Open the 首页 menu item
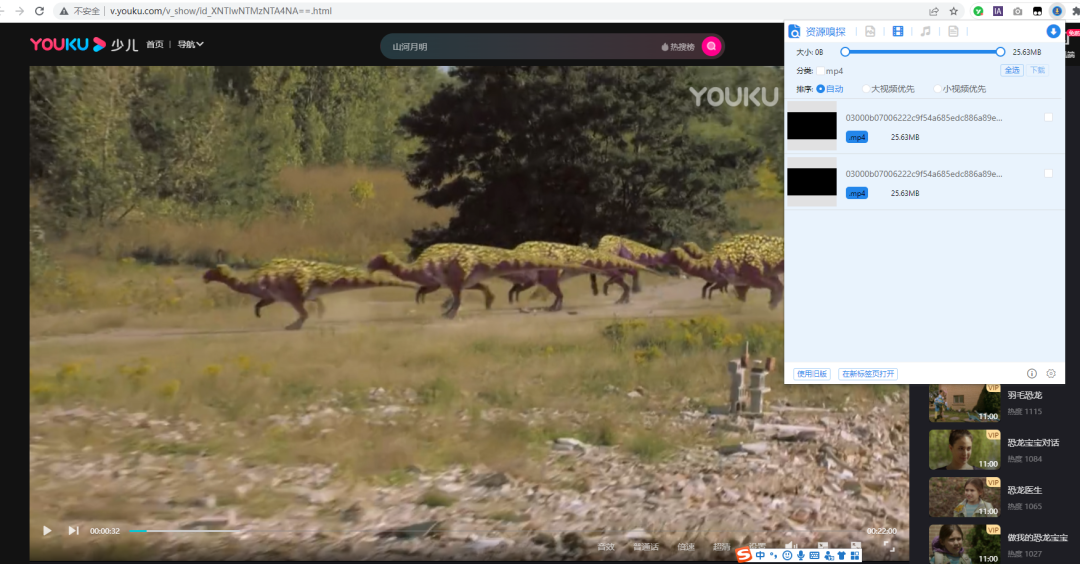This screenshot has height=564, width=1080. [x=155, y=45]
